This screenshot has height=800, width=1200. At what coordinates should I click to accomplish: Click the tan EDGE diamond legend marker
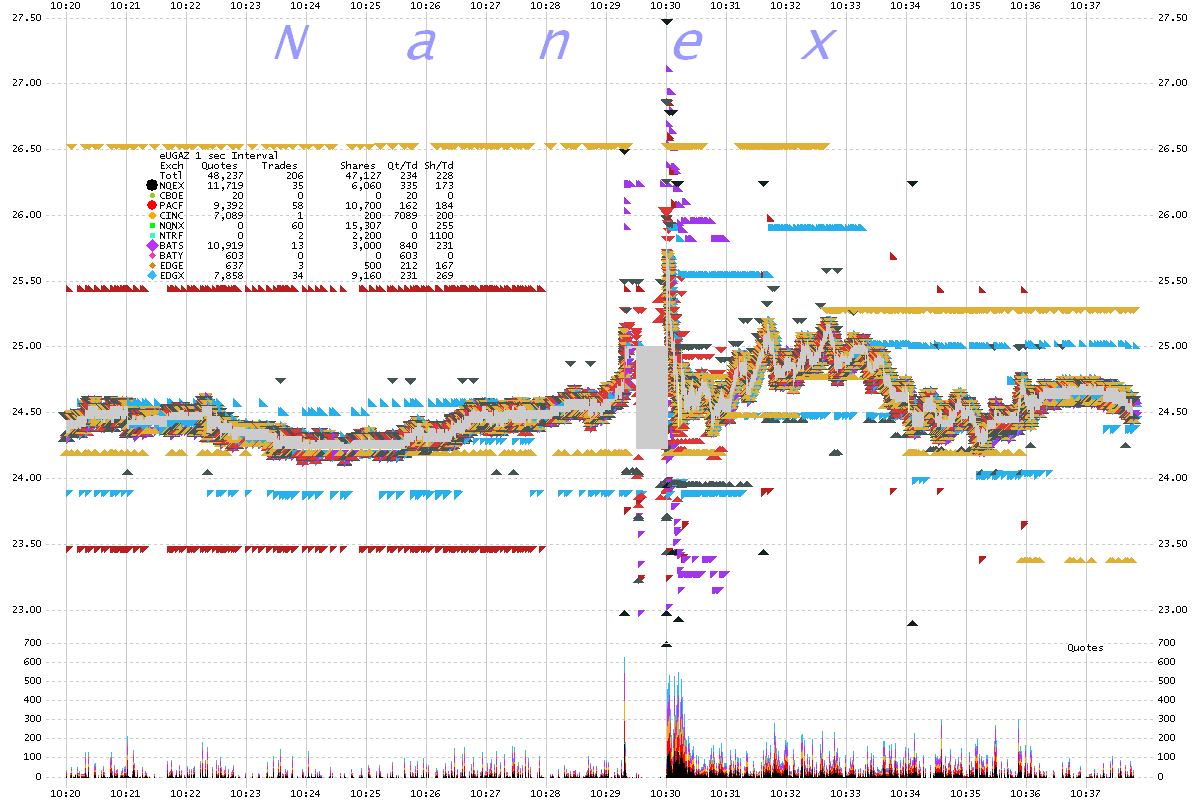[x=151, y=265]
